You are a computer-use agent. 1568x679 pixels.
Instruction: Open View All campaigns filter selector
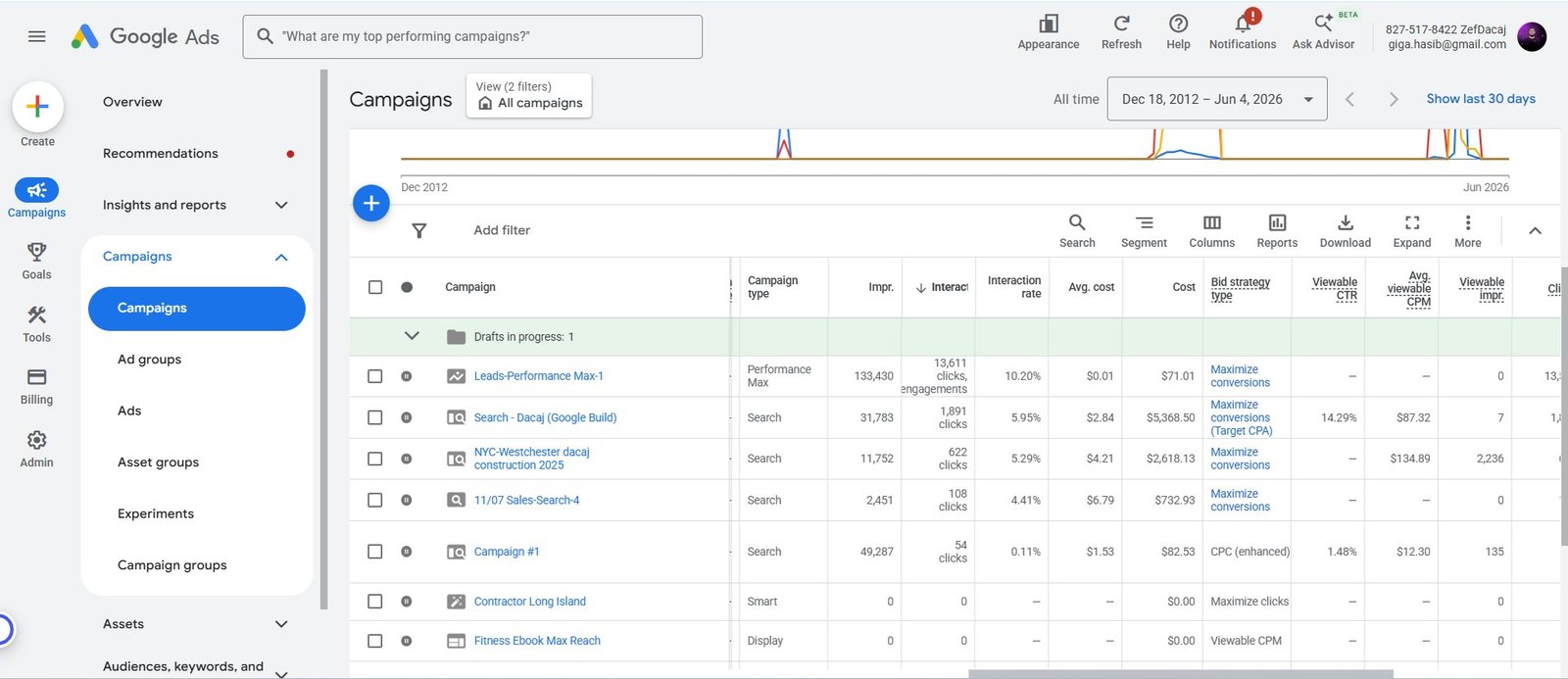tap(529, 95)
